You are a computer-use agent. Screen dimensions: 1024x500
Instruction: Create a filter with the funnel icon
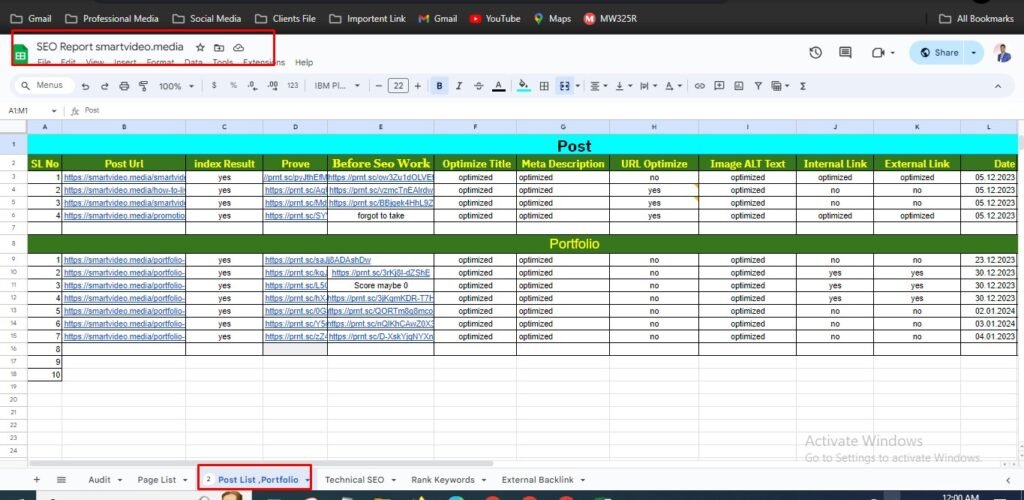click(758, 86)
